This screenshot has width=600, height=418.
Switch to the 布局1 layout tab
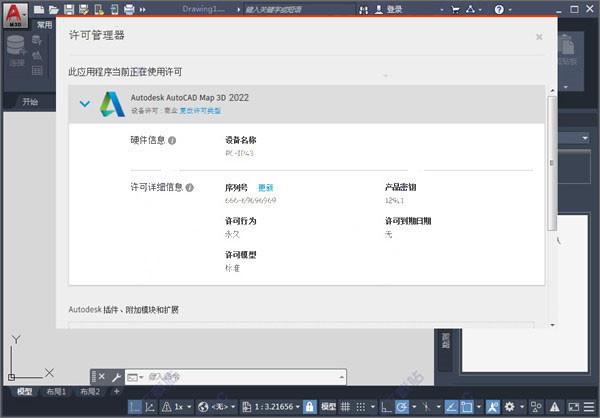(x=54, y=391)
